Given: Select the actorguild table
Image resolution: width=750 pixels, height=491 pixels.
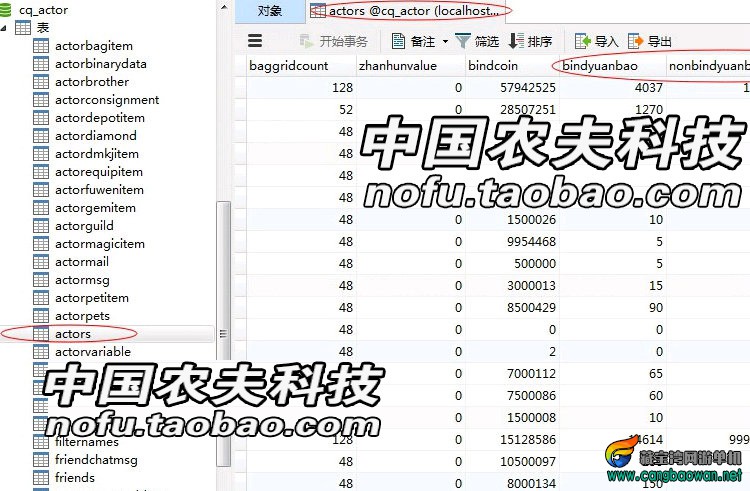Looking at the screenshot, I should tap(84, 226).
